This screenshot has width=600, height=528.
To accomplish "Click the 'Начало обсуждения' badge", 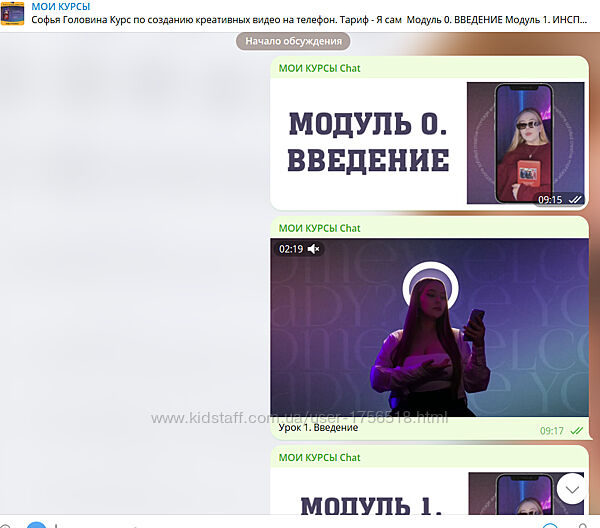I will 294,41.
